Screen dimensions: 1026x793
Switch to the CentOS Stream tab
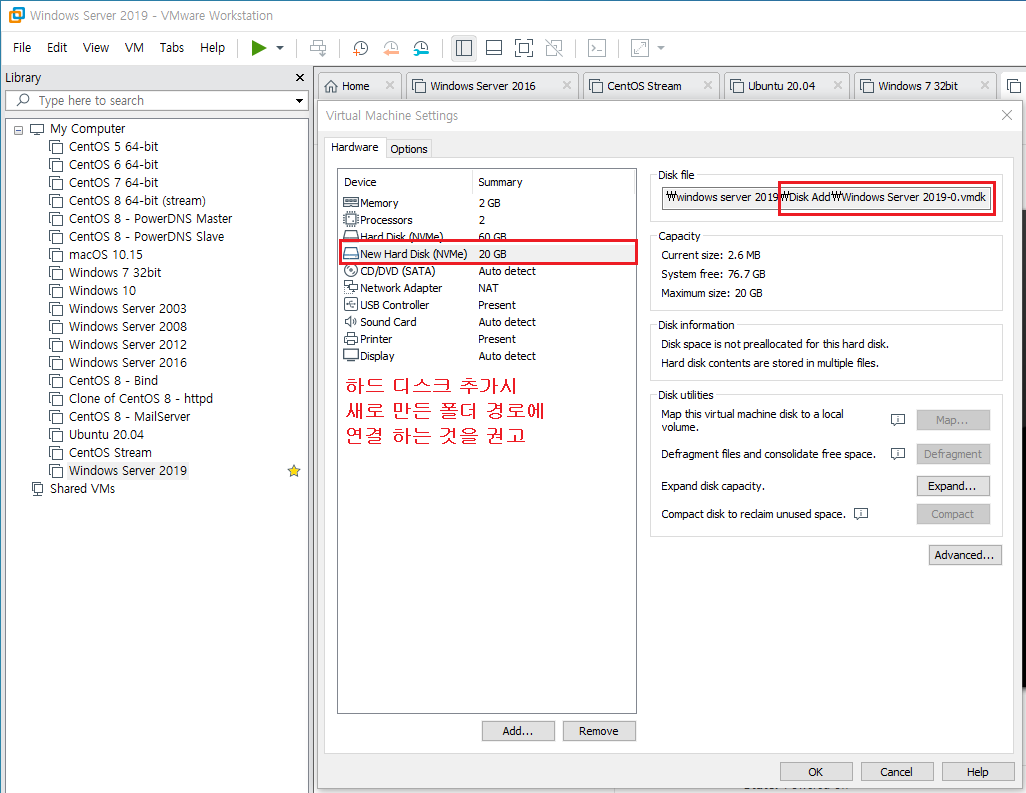coord(644,86)
